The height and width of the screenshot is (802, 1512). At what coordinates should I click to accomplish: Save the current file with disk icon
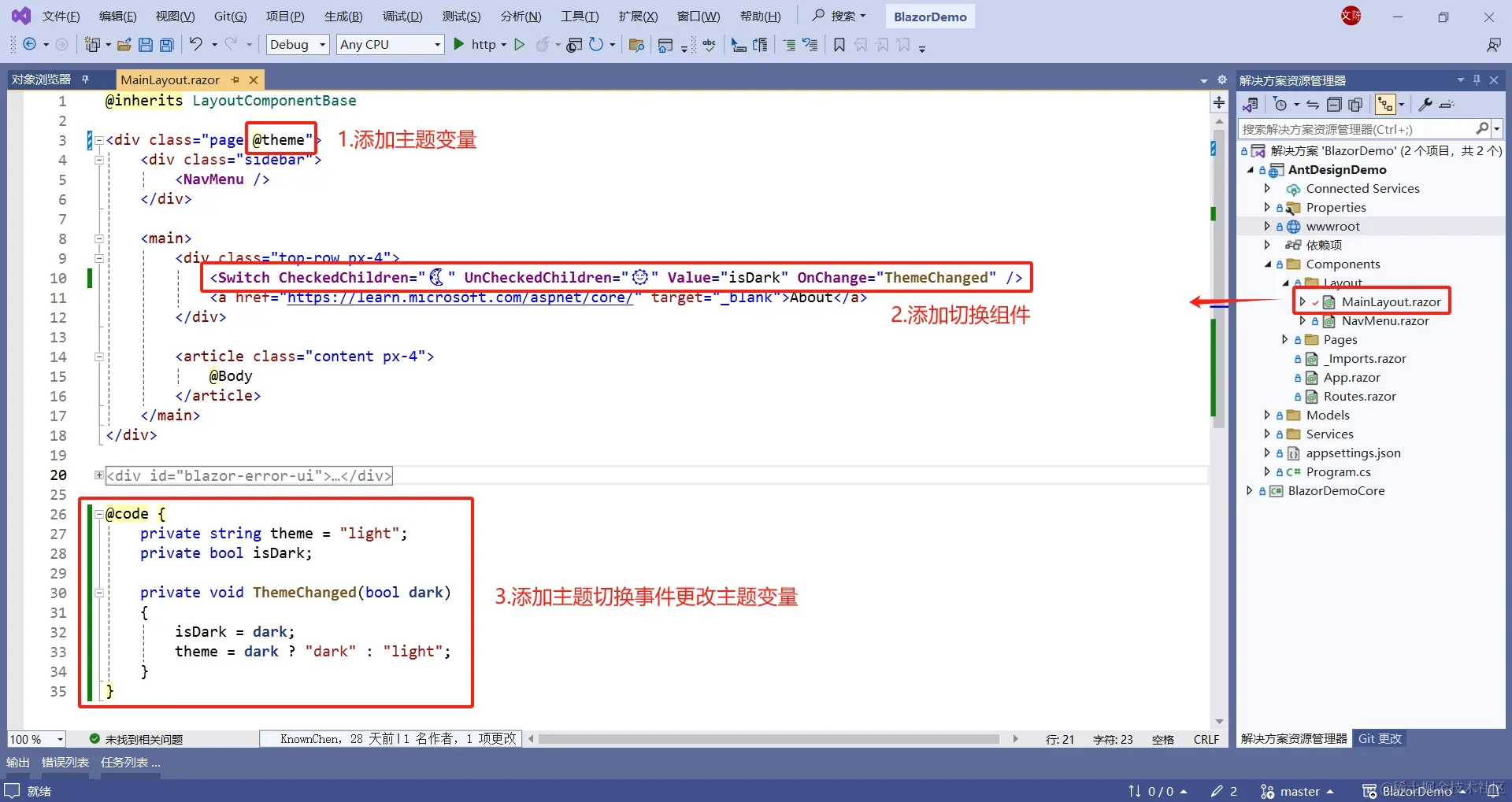[146, 45]
